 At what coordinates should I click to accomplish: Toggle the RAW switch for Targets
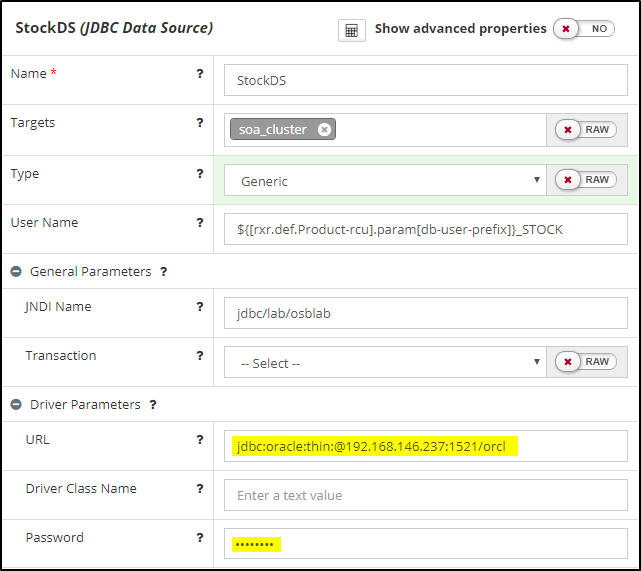click(x=587, y=130)
